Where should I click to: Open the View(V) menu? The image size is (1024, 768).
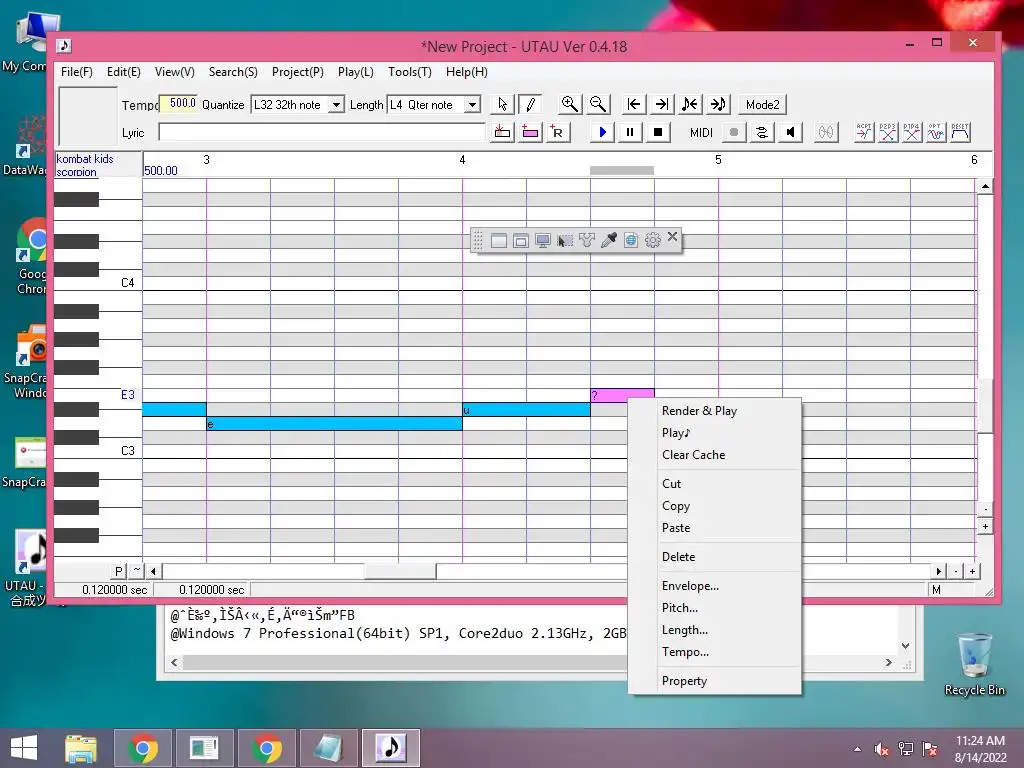click(x=174, y=72)
